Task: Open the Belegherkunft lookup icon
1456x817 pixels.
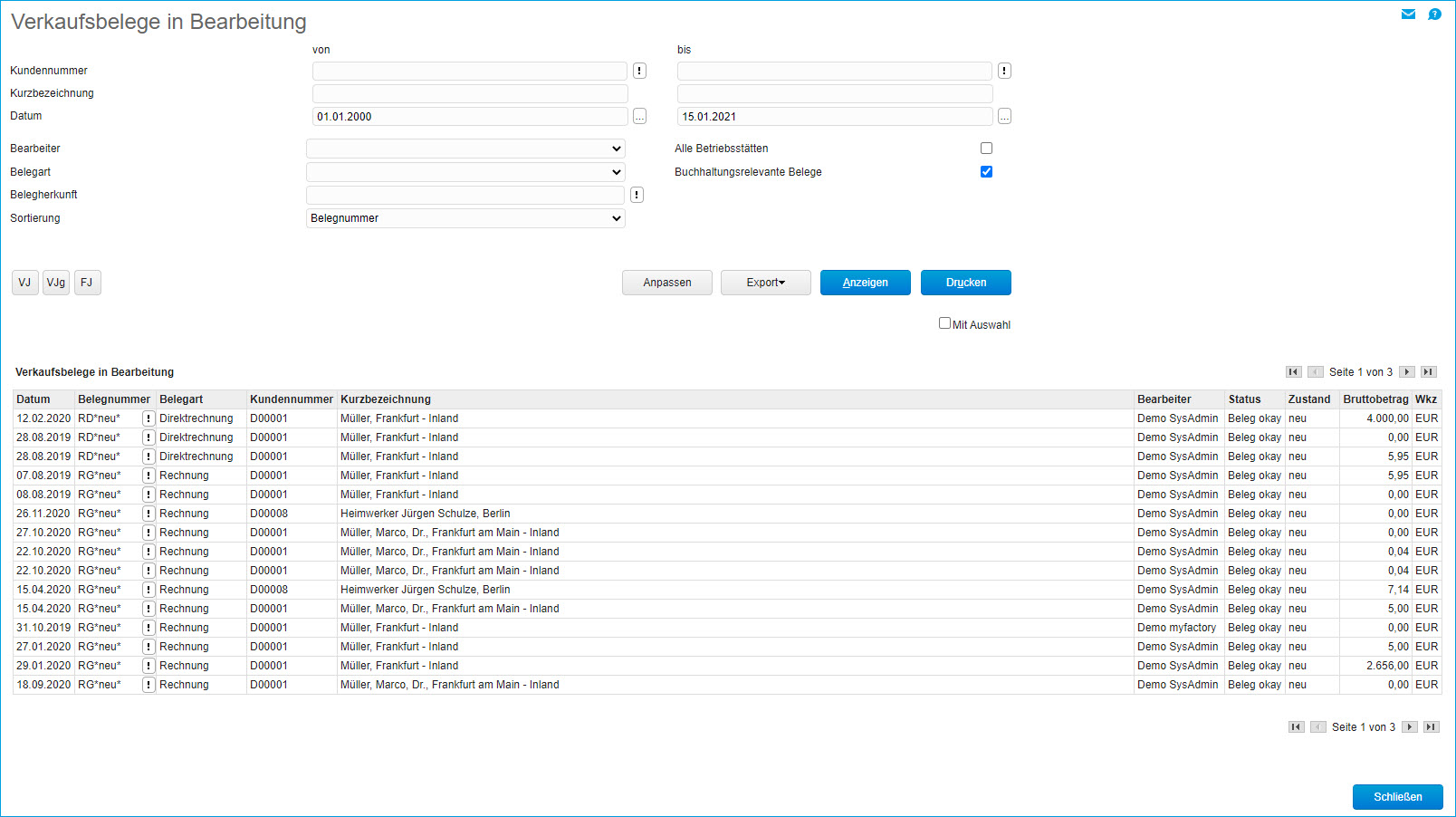Action: click(637, 195)
